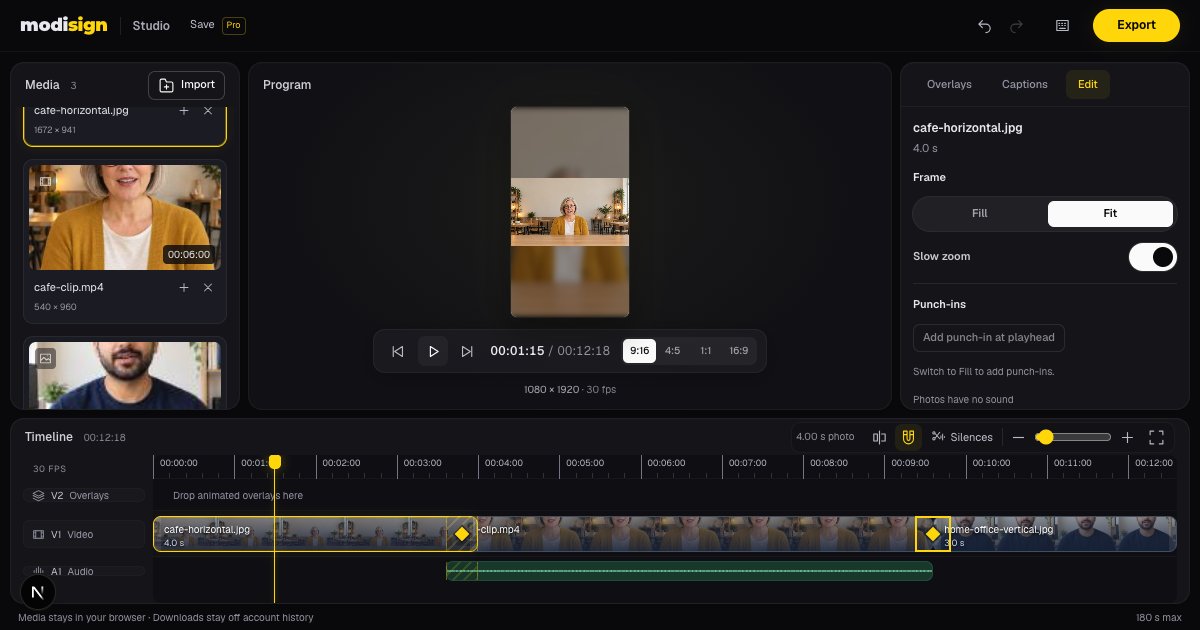Toggle the magnet snapping icon
The width and height of the screenshot is (1200, 630).
[x=908, y=437]
